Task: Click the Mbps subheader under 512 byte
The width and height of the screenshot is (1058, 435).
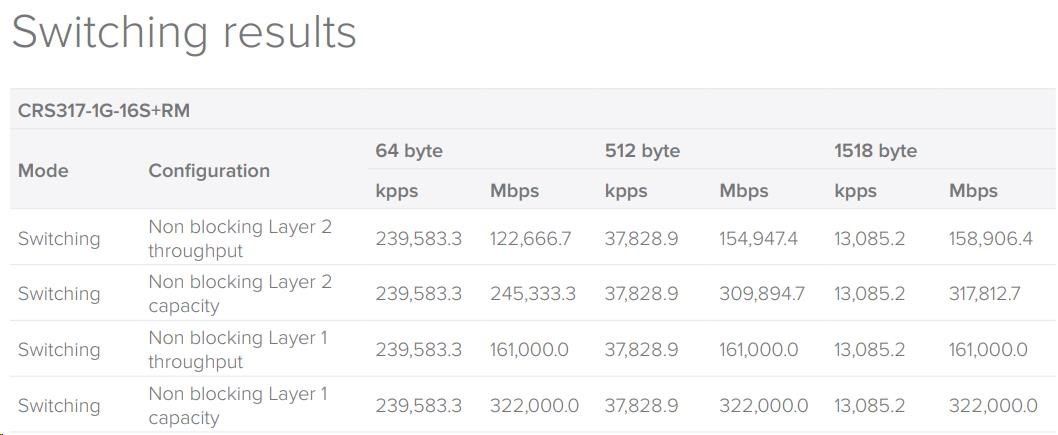Action: [744, 191]
